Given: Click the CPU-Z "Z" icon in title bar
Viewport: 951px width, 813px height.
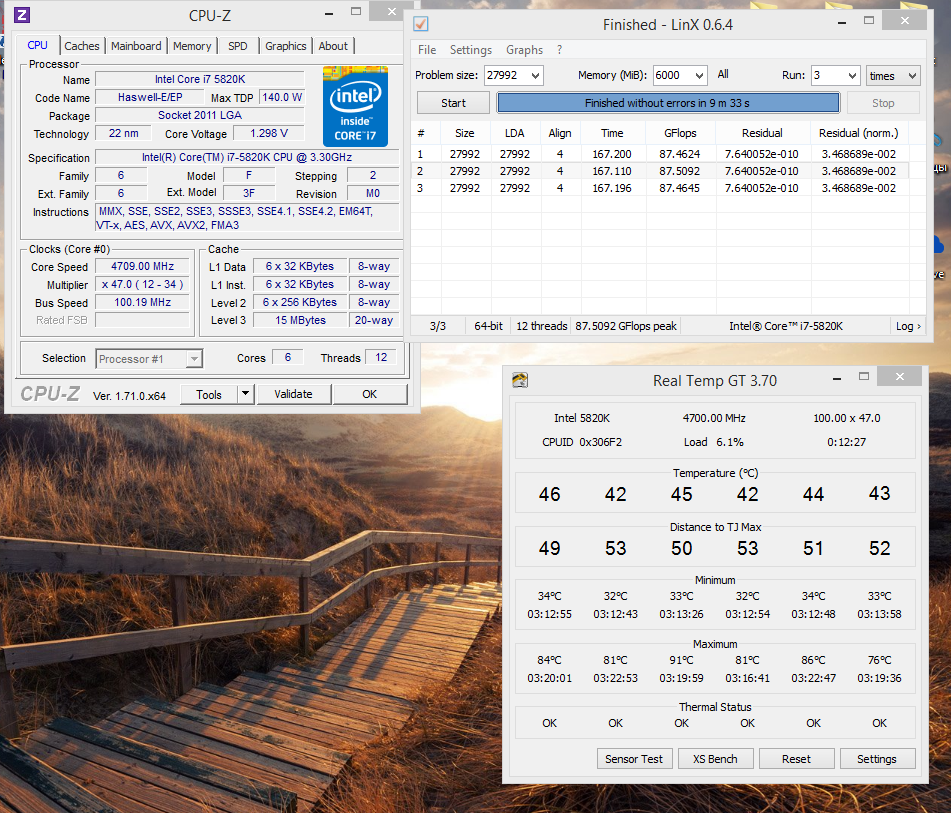Looking at the screenshot, I should [20, 14].
